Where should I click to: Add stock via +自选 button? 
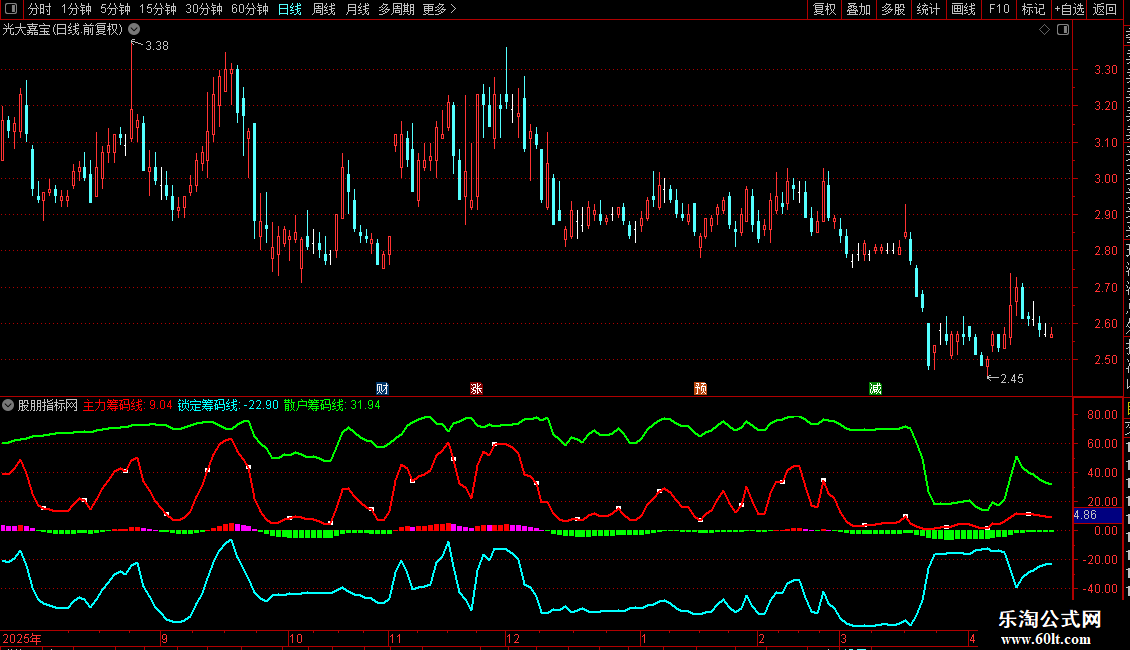1069,9
